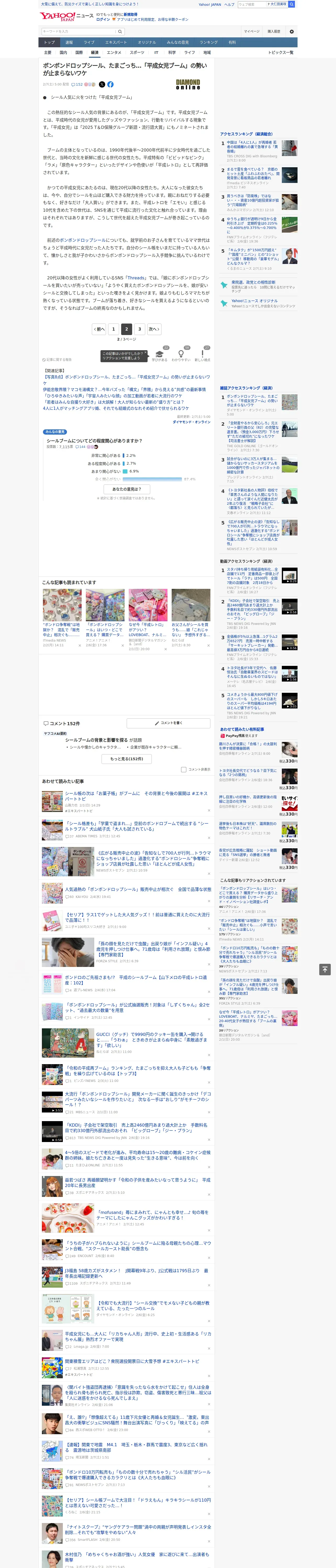
Task: Open the なぜ今「平成レトロ」 article thumbnail
Action: (x=148, y=604)
